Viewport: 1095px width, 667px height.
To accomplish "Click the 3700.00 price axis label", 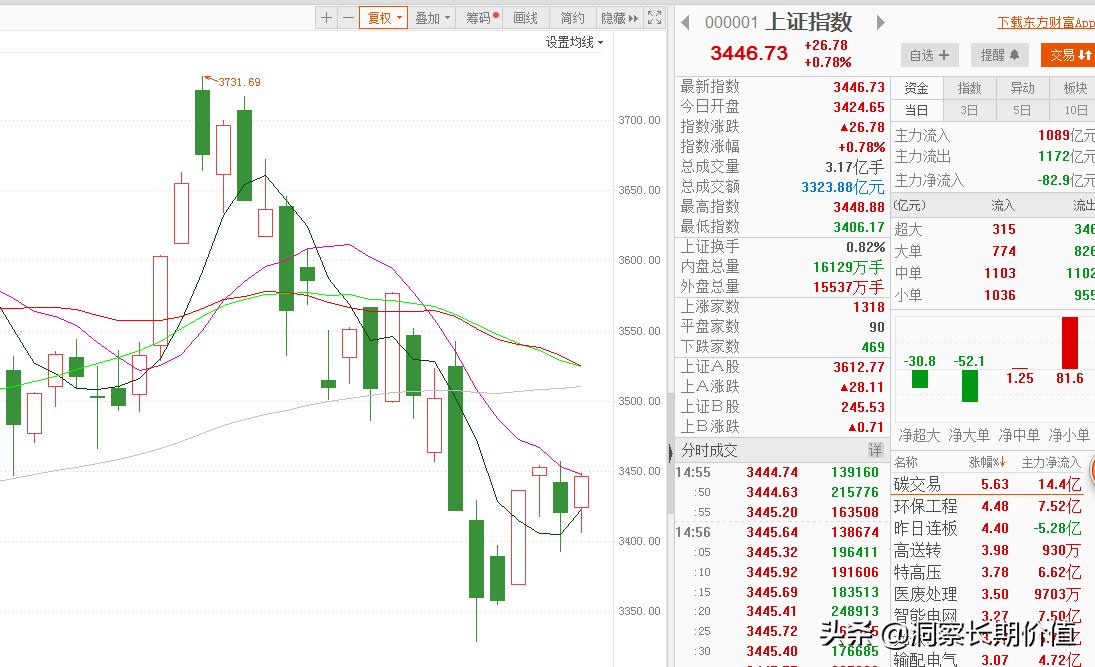I will click(x=639, y=120).
